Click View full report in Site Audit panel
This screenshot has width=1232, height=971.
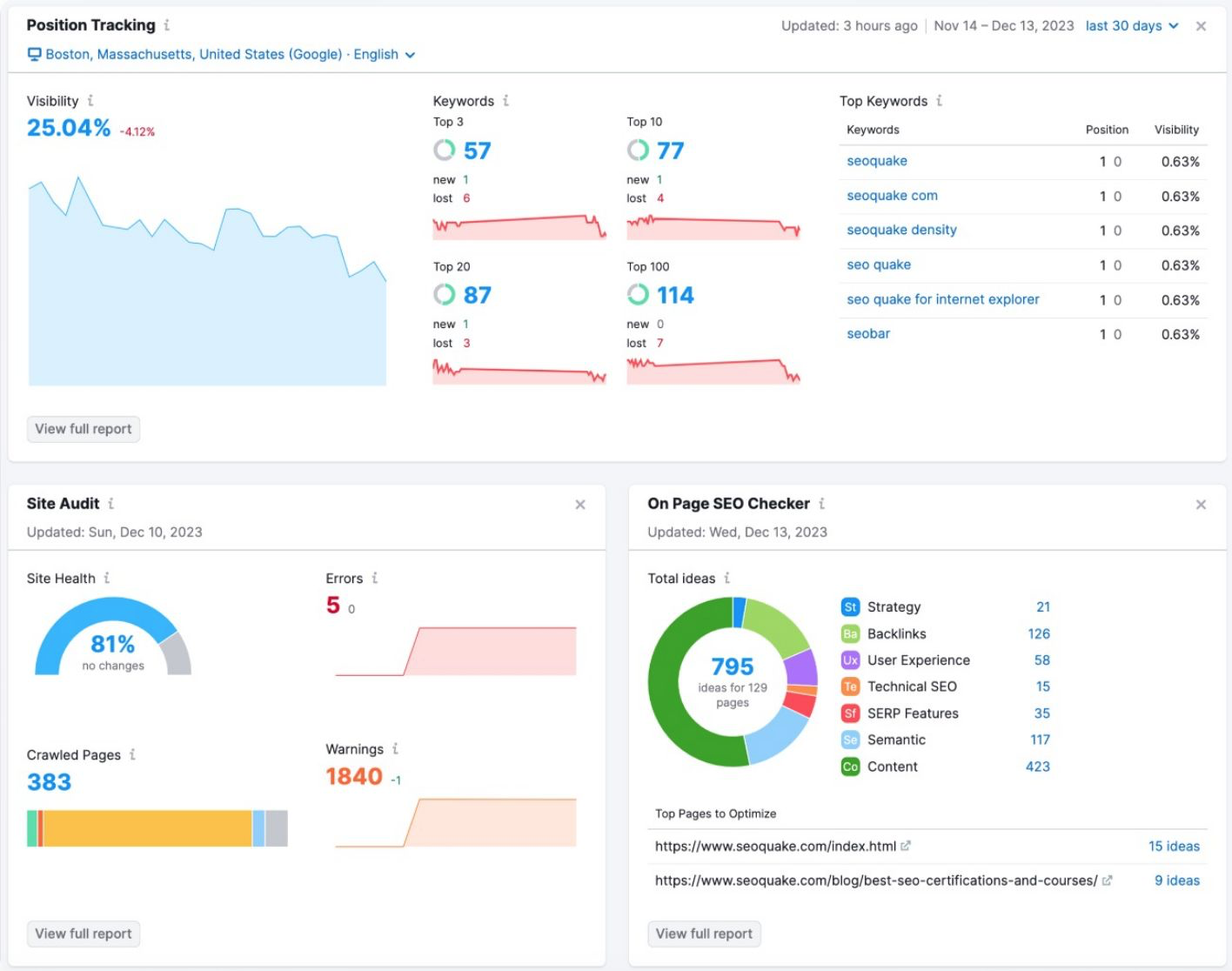[x=83, y=934]
